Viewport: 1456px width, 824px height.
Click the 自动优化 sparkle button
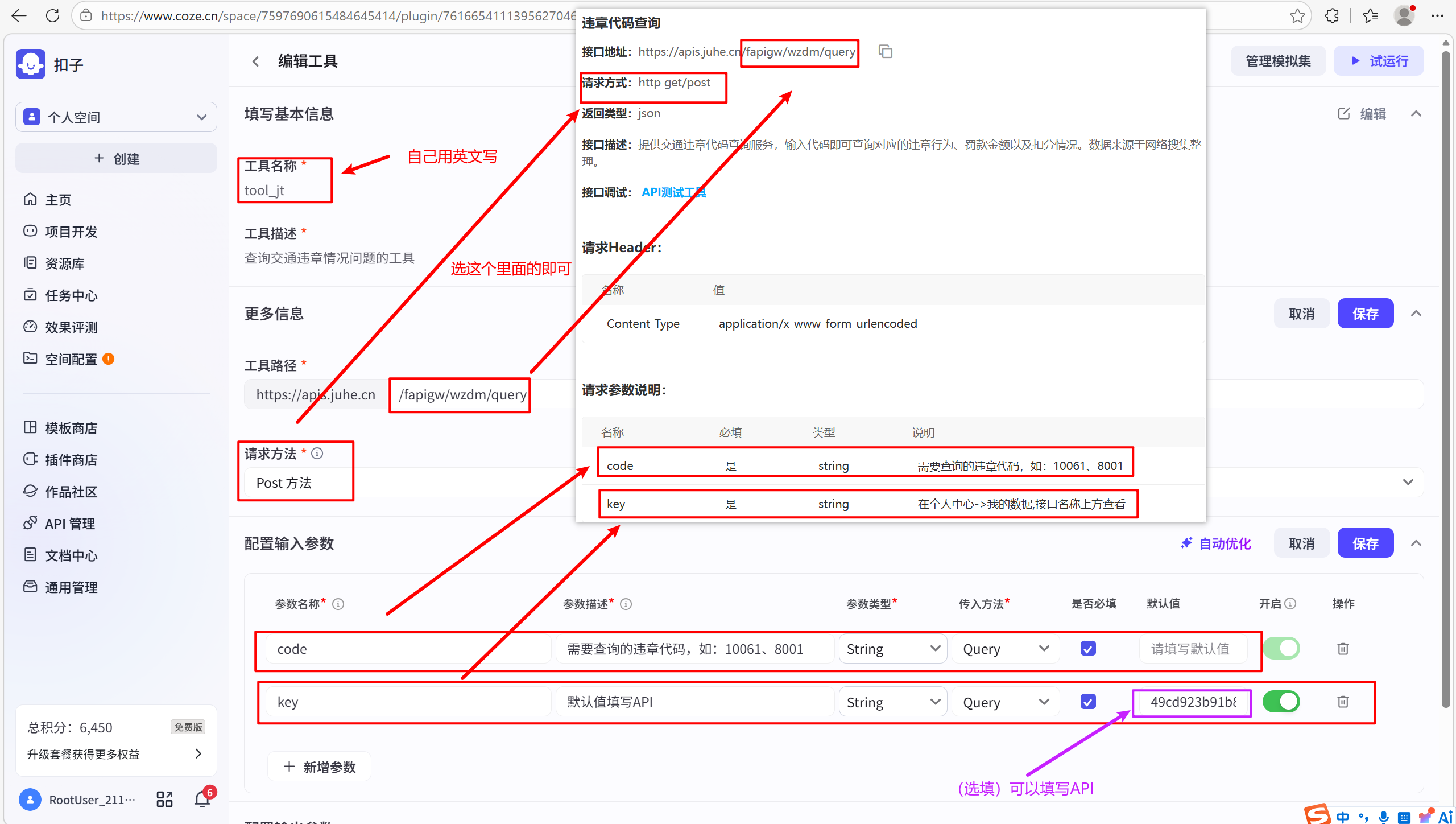(1216, 543)
